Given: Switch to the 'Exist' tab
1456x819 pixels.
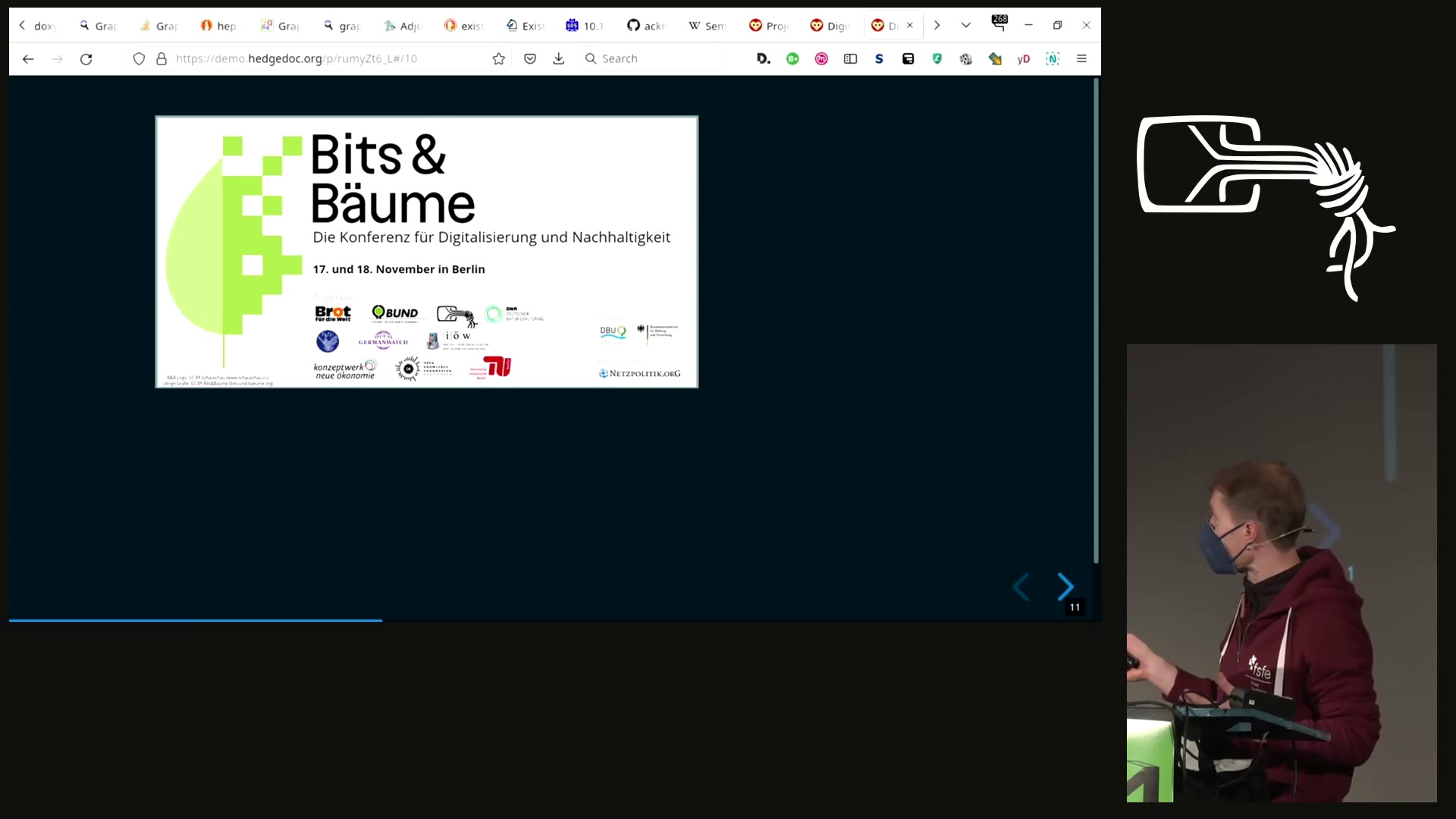Looking at the screenshot, I should pos(525,26).
